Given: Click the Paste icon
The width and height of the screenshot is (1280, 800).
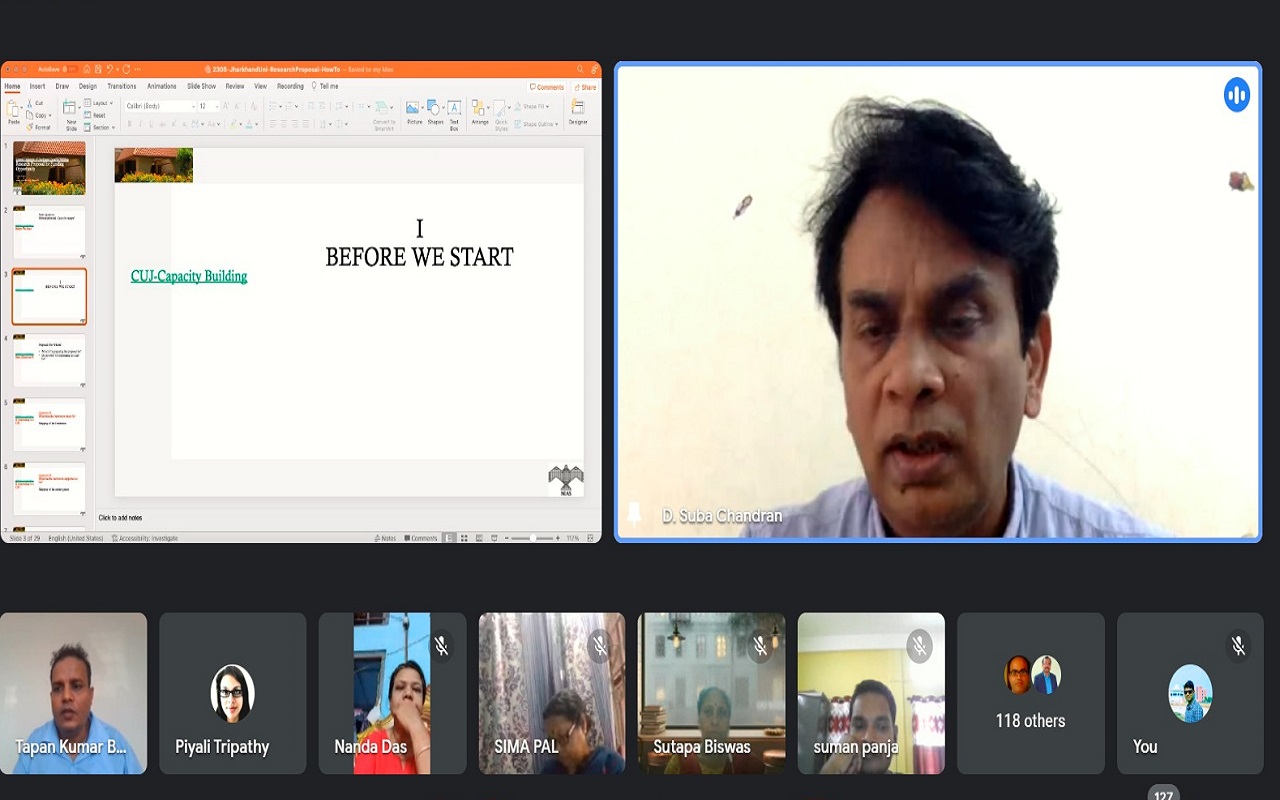Looking at the screenshot, I should pyautogui.click(x=14, y=110).
